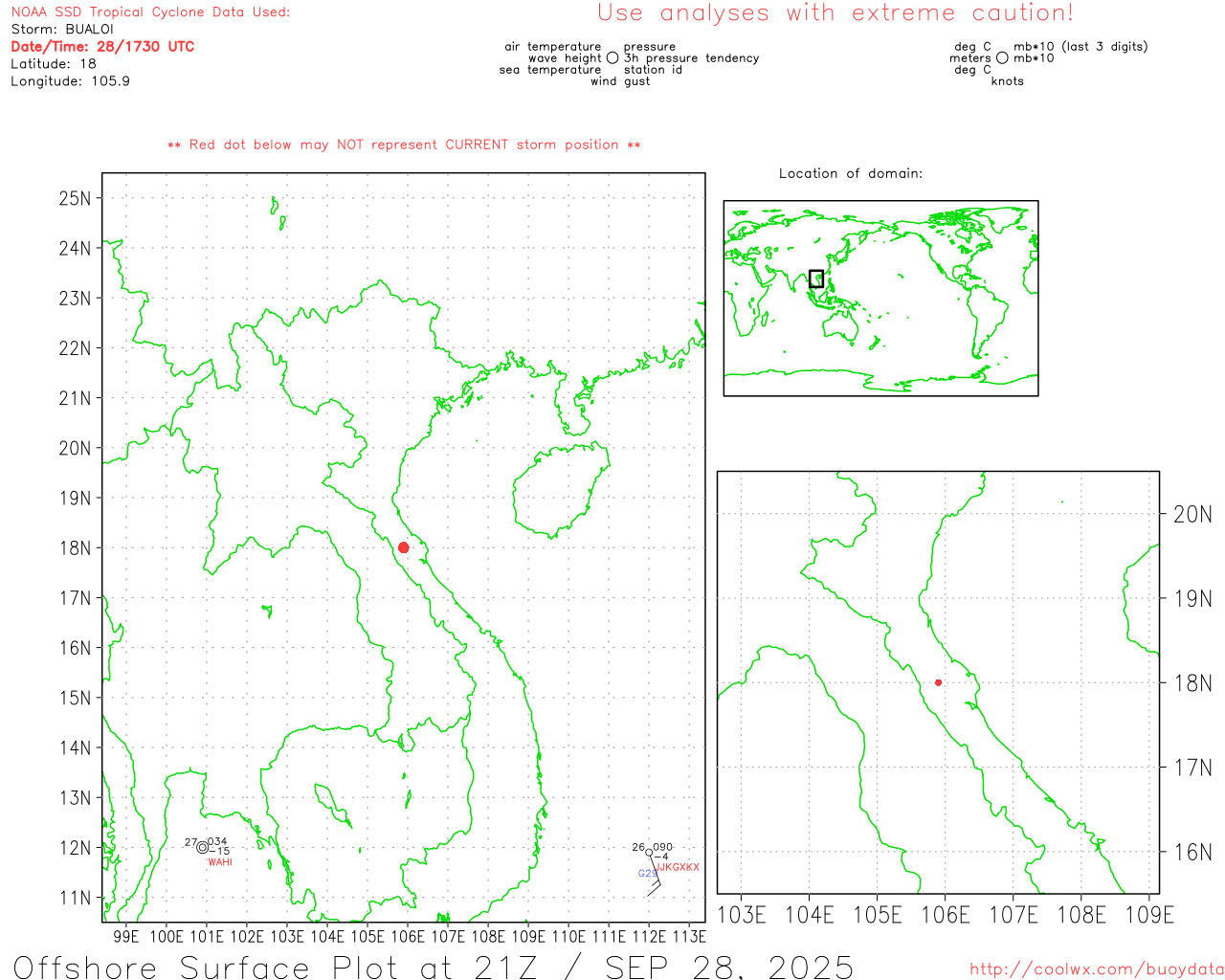Image resolution: width=1225 pixels, height=980 pixels.
Task: Click the world locator map thumbnail
Action: (x=880, y=298)
